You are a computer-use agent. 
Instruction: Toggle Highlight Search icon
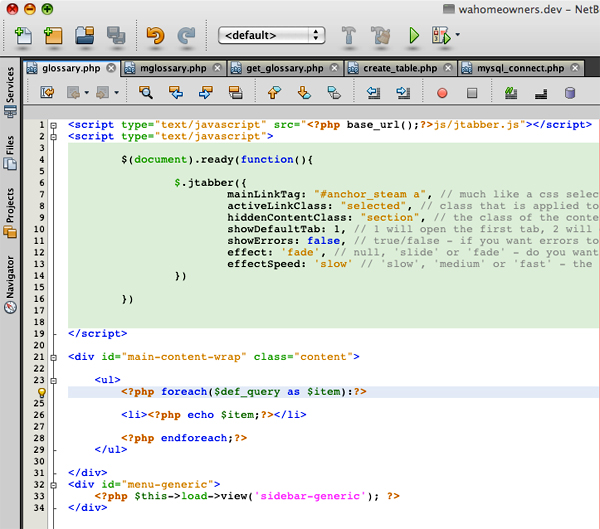pyautogui.click(x=235, y=92)
